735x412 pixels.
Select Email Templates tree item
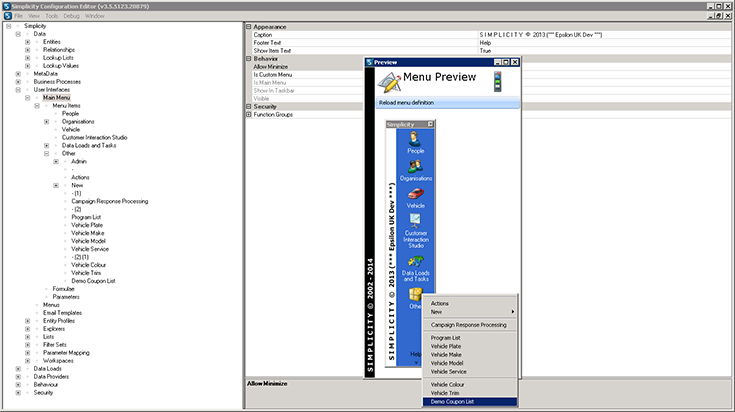(62, 313)
